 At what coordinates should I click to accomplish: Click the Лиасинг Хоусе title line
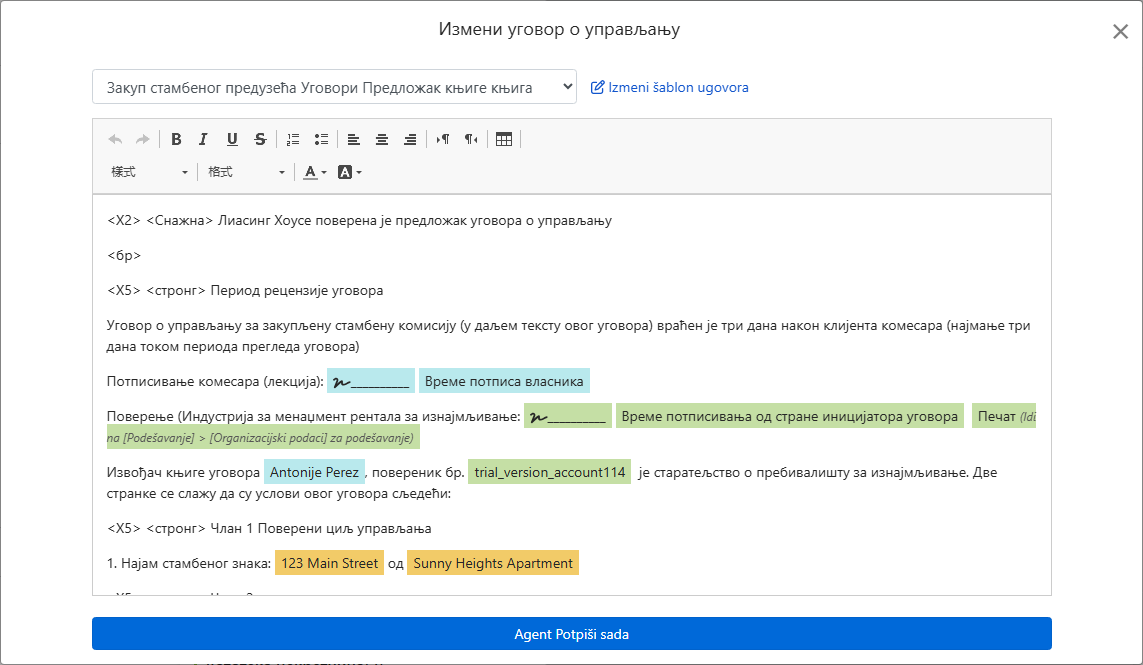tap(359, 220)
